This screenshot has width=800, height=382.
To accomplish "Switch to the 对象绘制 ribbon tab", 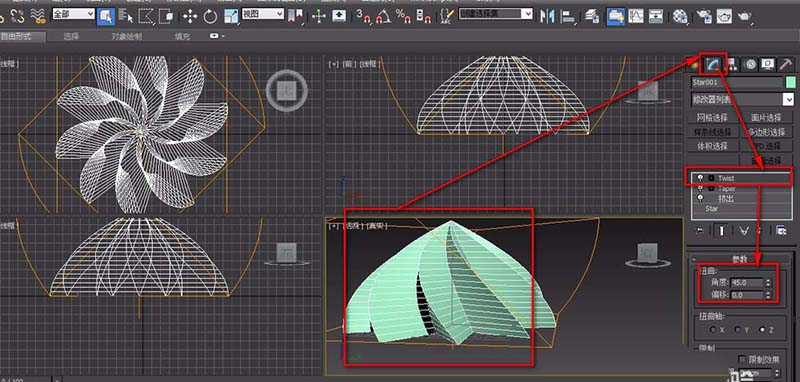I will tap(127, 37).
